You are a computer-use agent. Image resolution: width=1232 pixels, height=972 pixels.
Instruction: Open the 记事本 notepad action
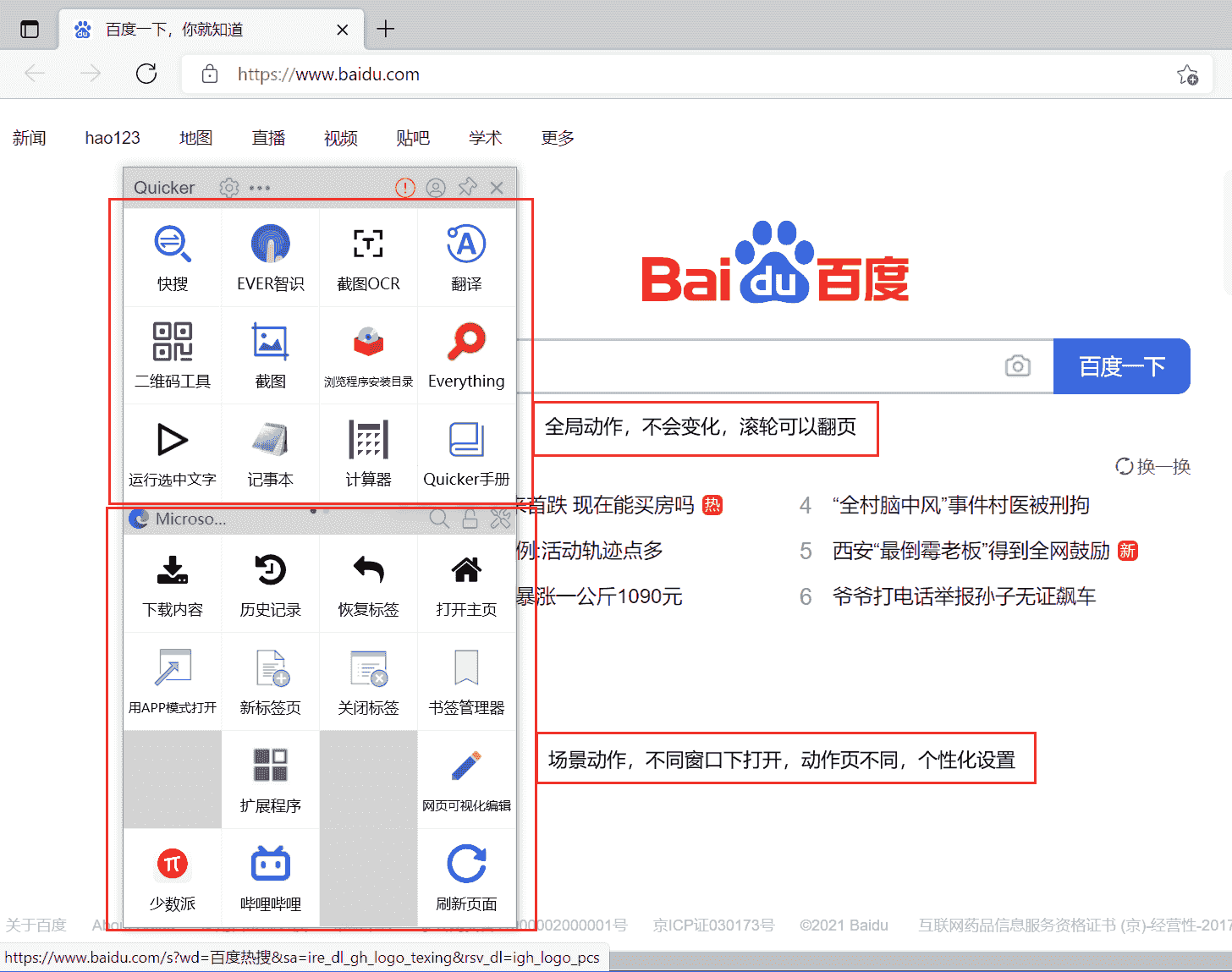[x=271, y=453]
